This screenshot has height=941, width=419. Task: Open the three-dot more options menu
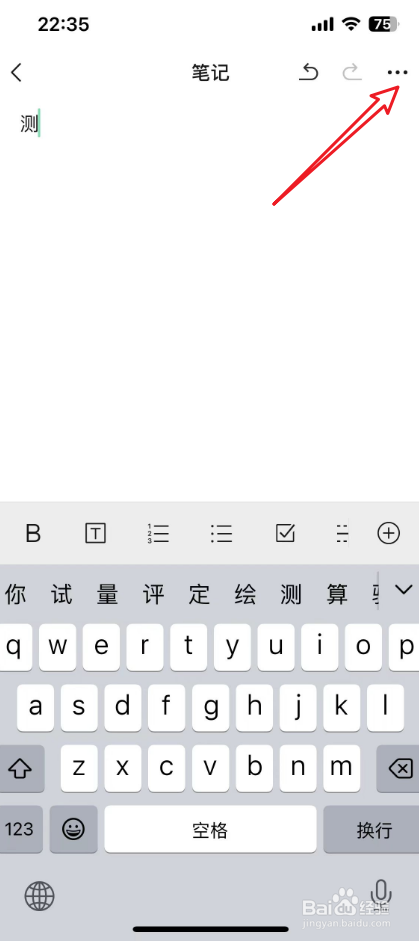click(397, 73)
